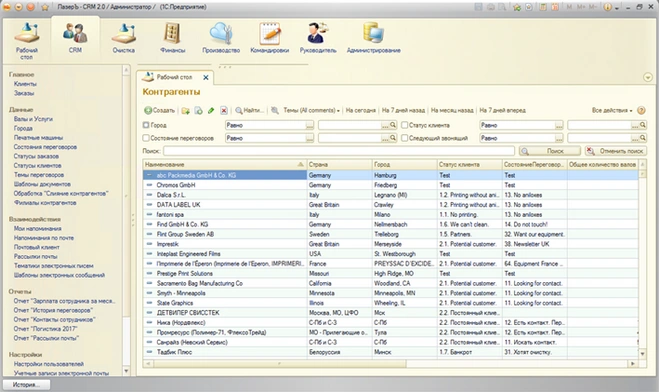Tick the Статус клиента filter checkbox
Screen dimensions: 659x392
pyautogui.click(x=404, y=125)
